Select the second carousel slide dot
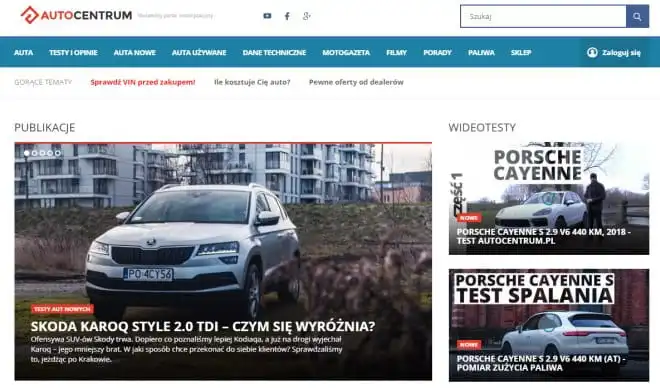The height and width of the screenshot is (389, 660). (x=35, y=153)
